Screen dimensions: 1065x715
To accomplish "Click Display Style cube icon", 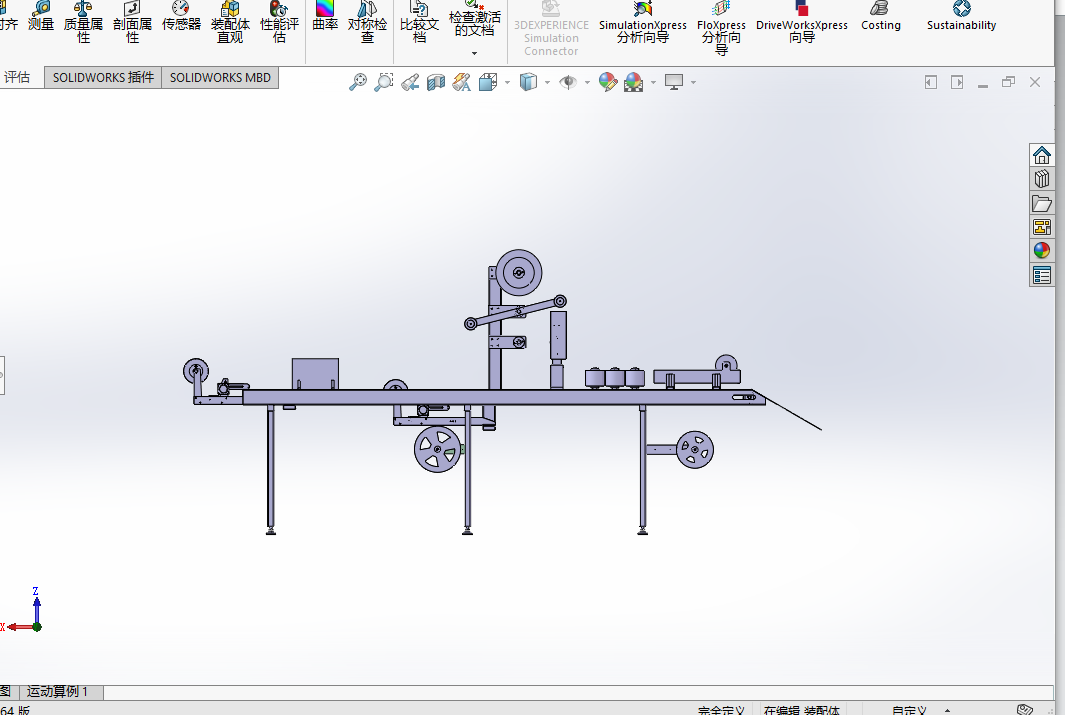I will point(528,82).
